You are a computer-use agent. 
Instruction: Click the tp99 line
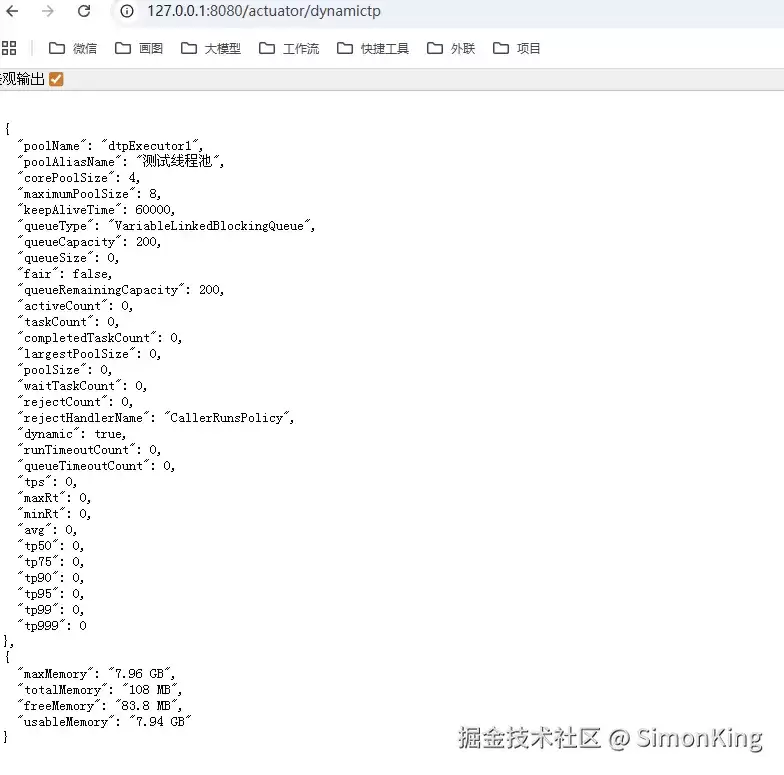coord(50,610)
